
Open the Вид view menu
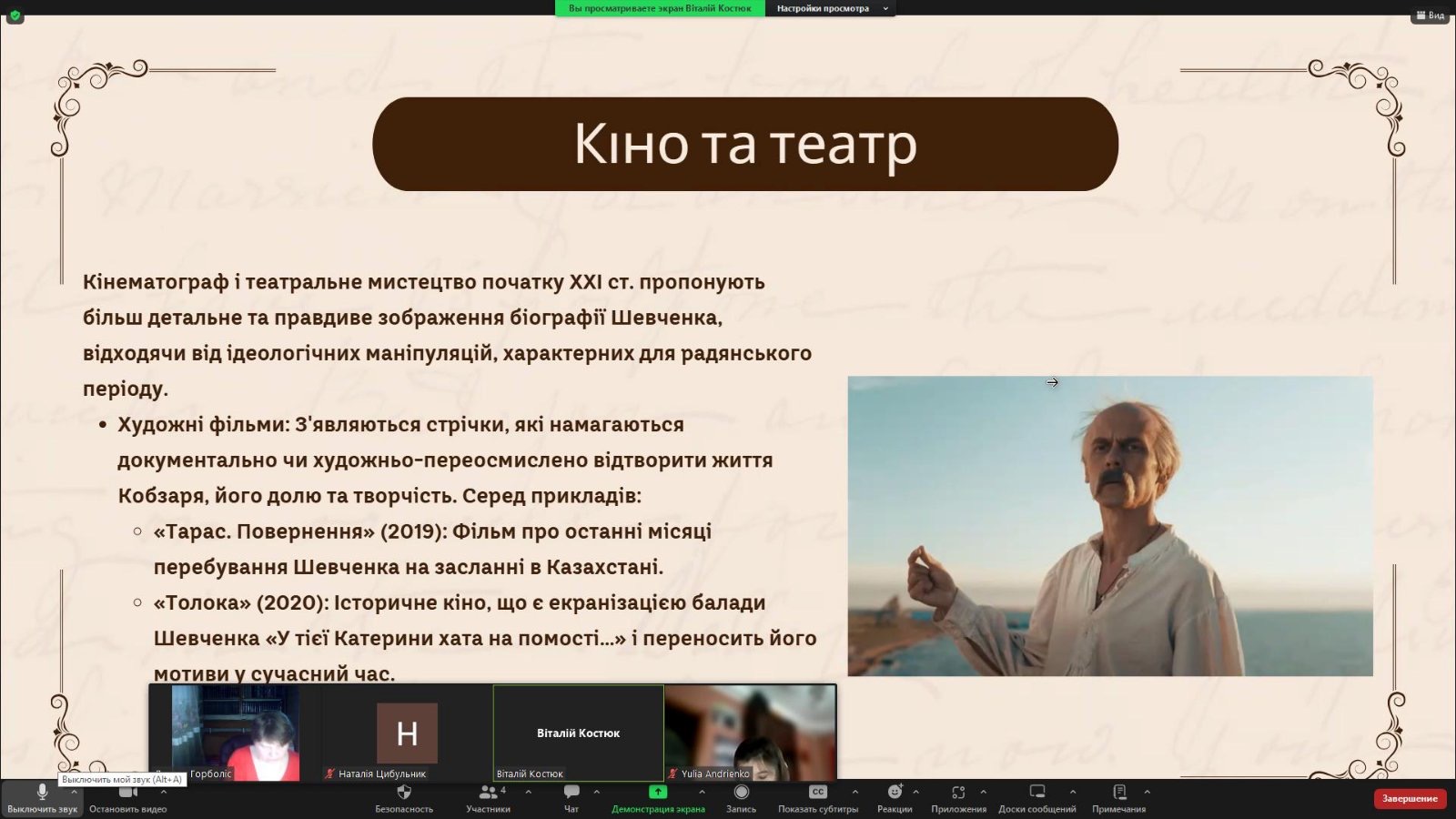[x=1431, y=15]
